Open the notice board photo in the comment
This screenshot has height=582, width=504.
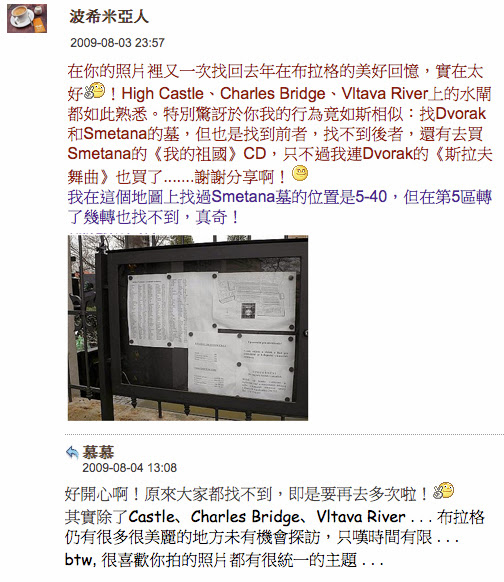click(188, 328)
